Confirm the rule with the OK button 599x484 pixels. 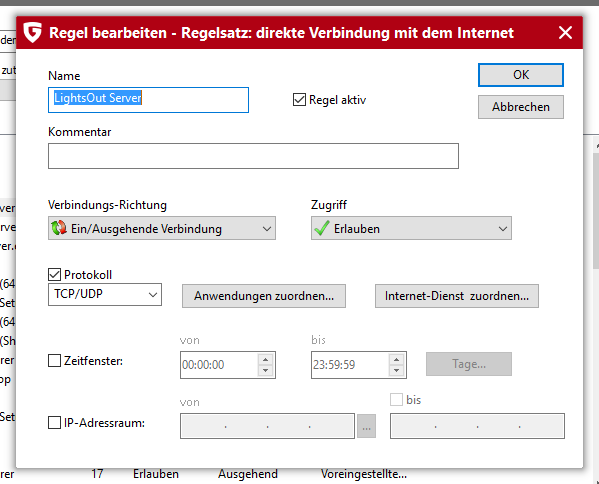coord(521,75)
